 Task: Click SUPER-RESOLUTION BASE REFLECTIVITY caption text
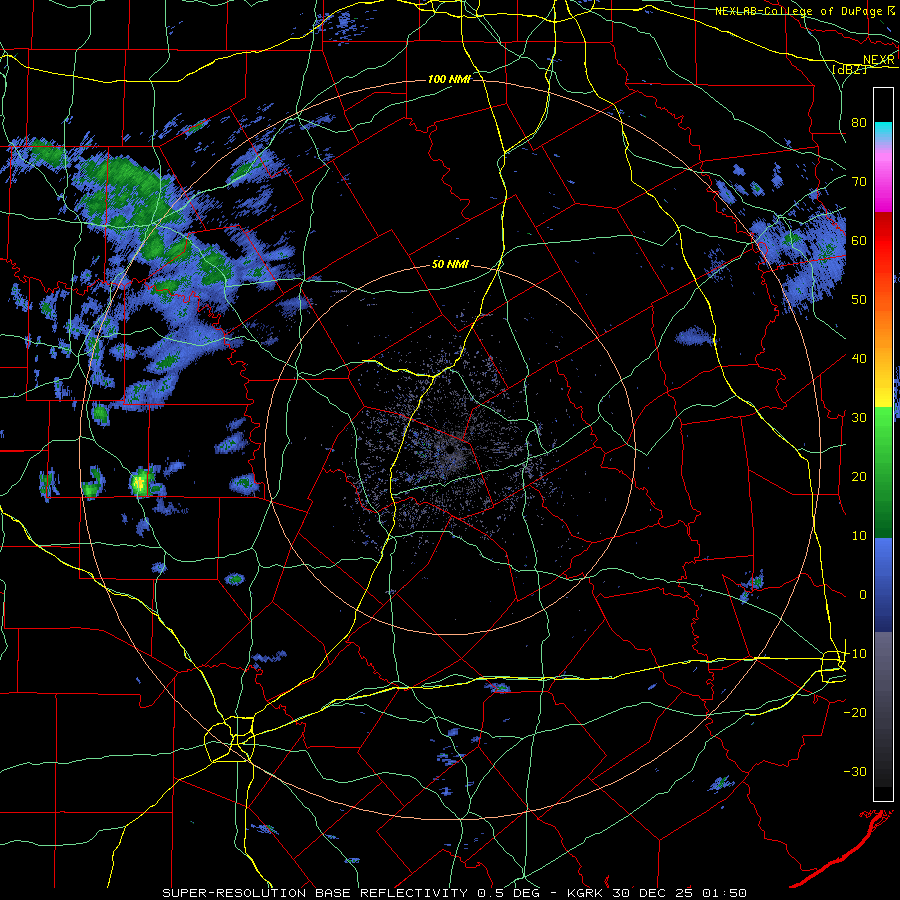coord(315,893)
